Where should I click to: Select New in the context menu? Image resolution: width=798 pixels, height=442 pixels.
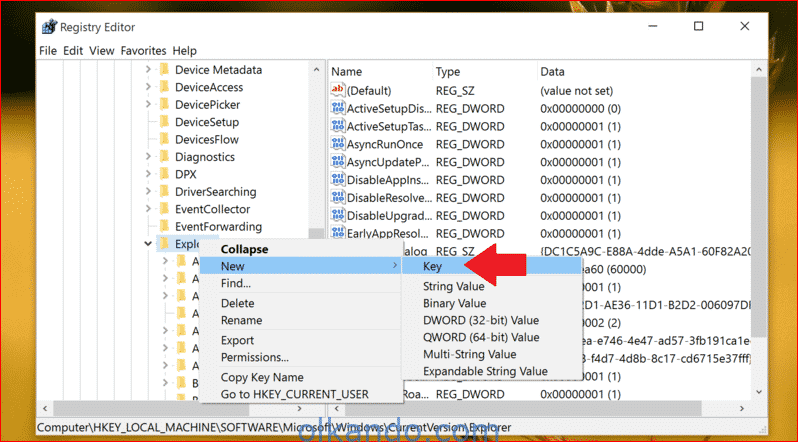(x=301, y=266)
